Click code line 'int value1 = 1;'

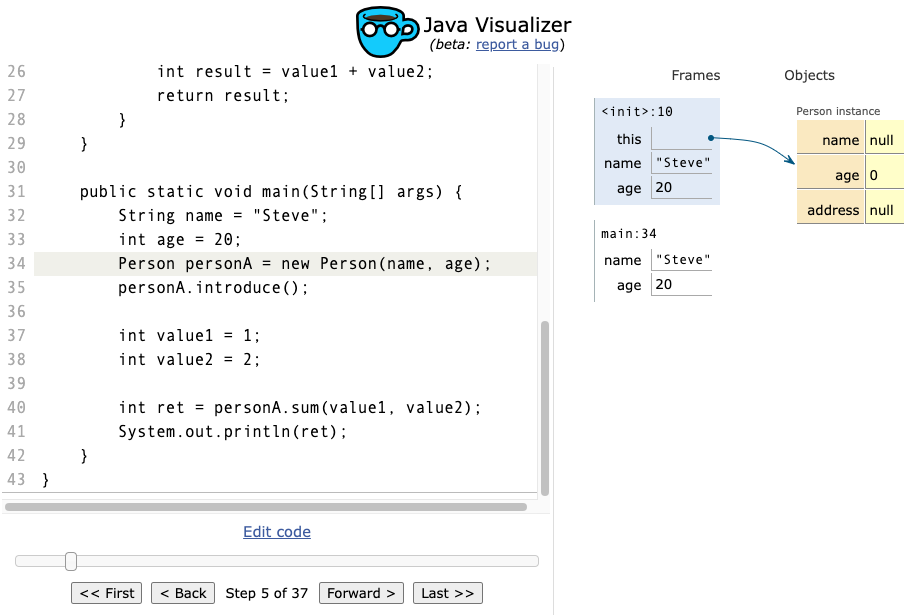coord(189,336)
